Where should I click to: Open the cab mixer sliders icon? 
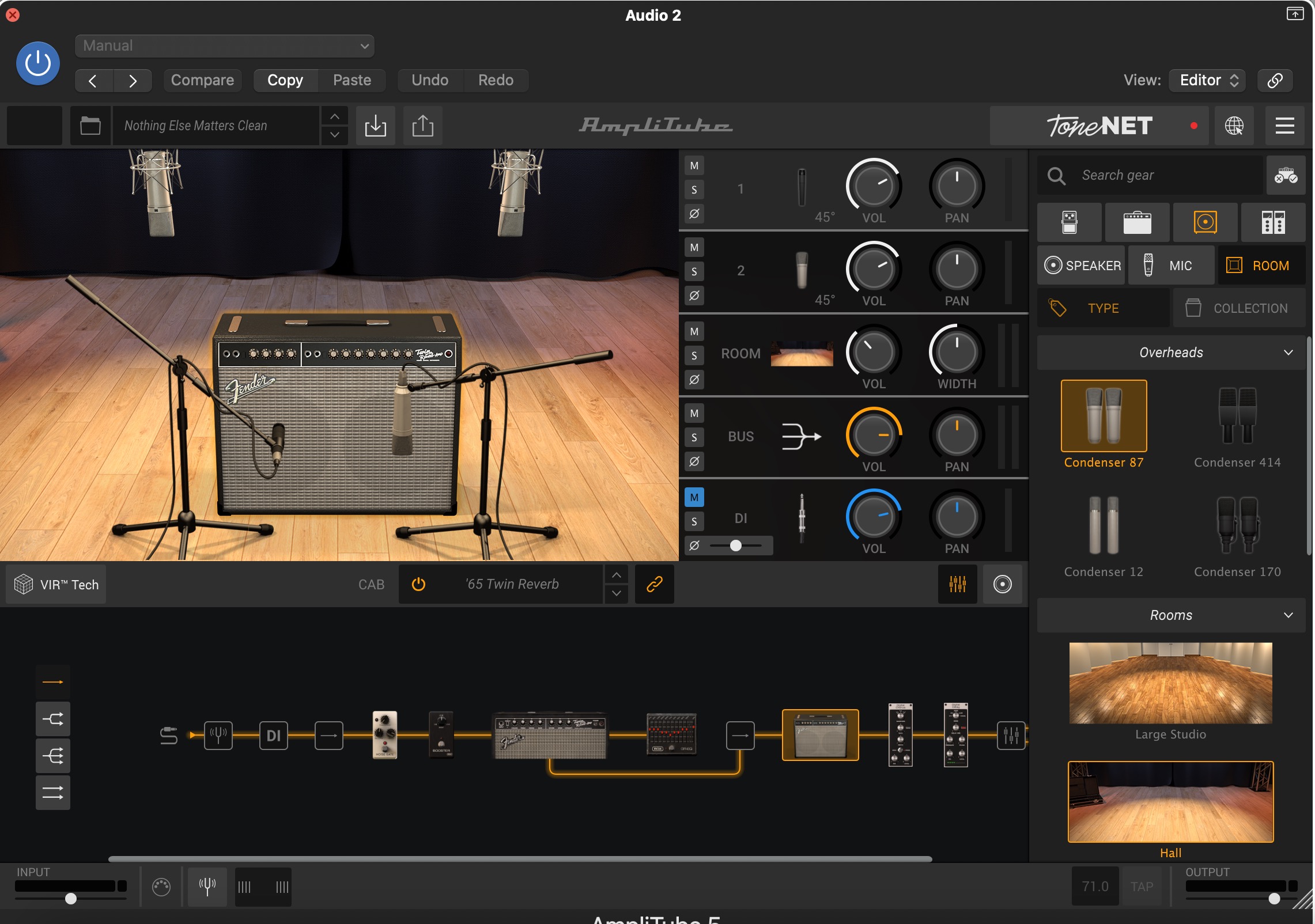[x=957, y=584]
